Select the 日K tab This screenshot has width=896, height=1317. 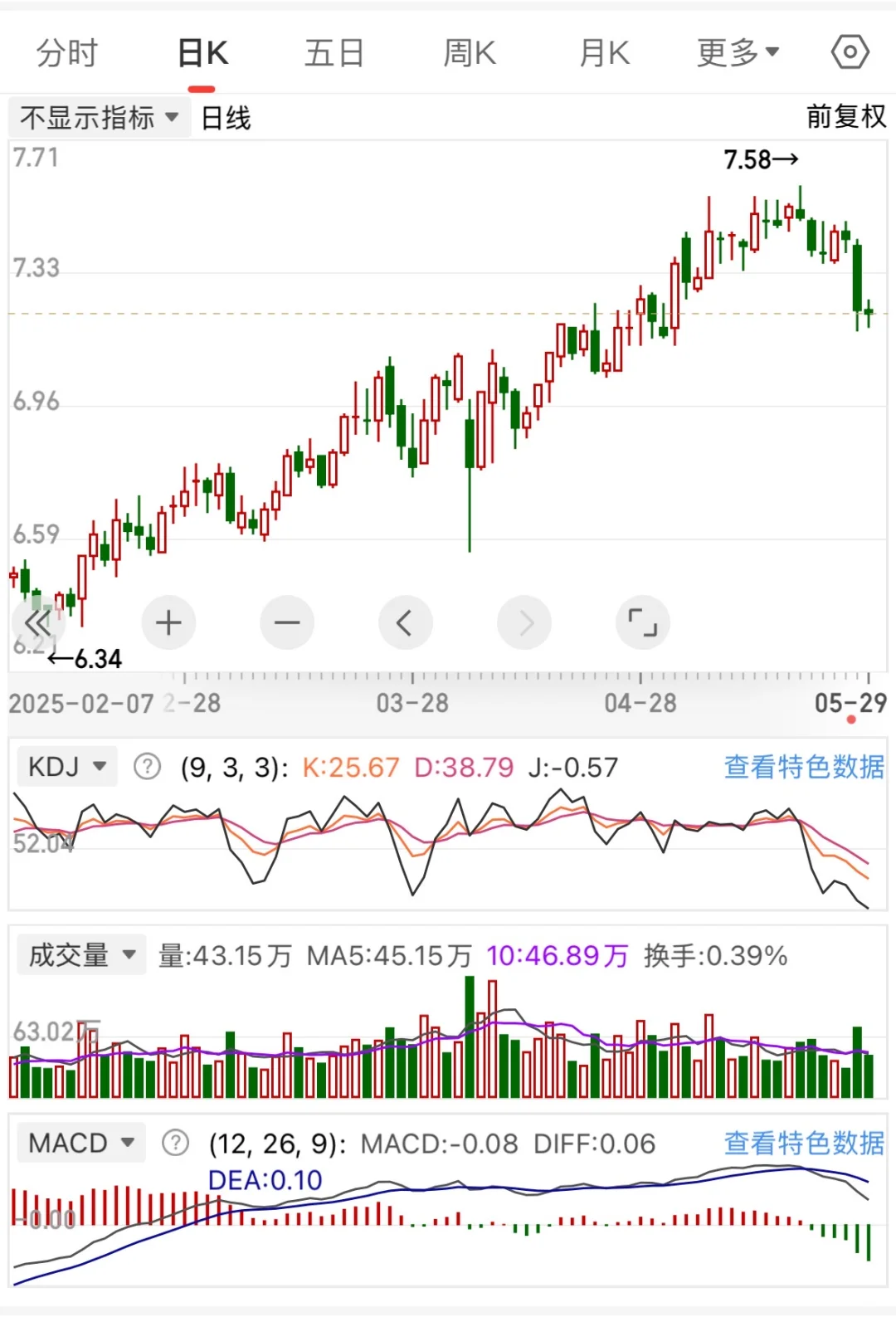click(202, 53)
